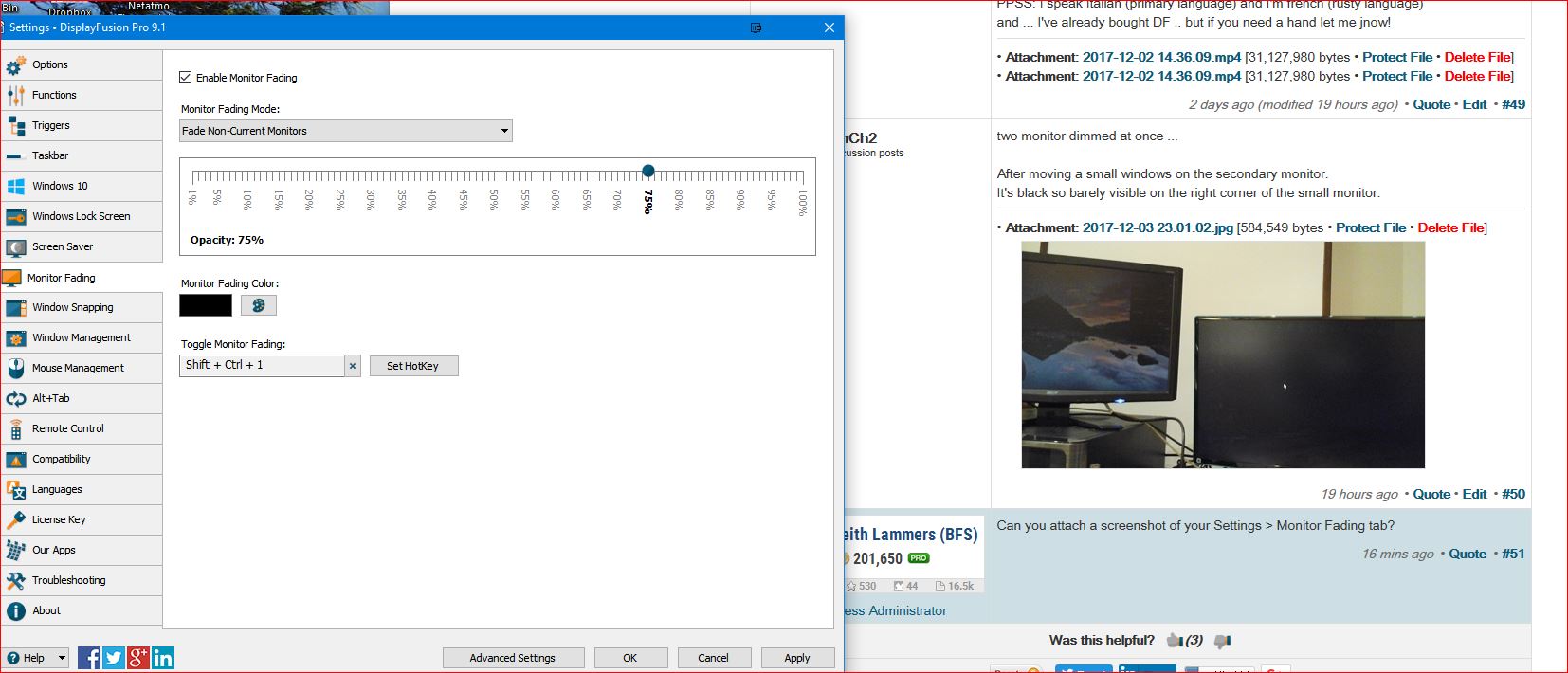Image resolution: width=1568 pixels, height=673 pixels.
Task: Click the Apply button
Action: tap(796, 658)
